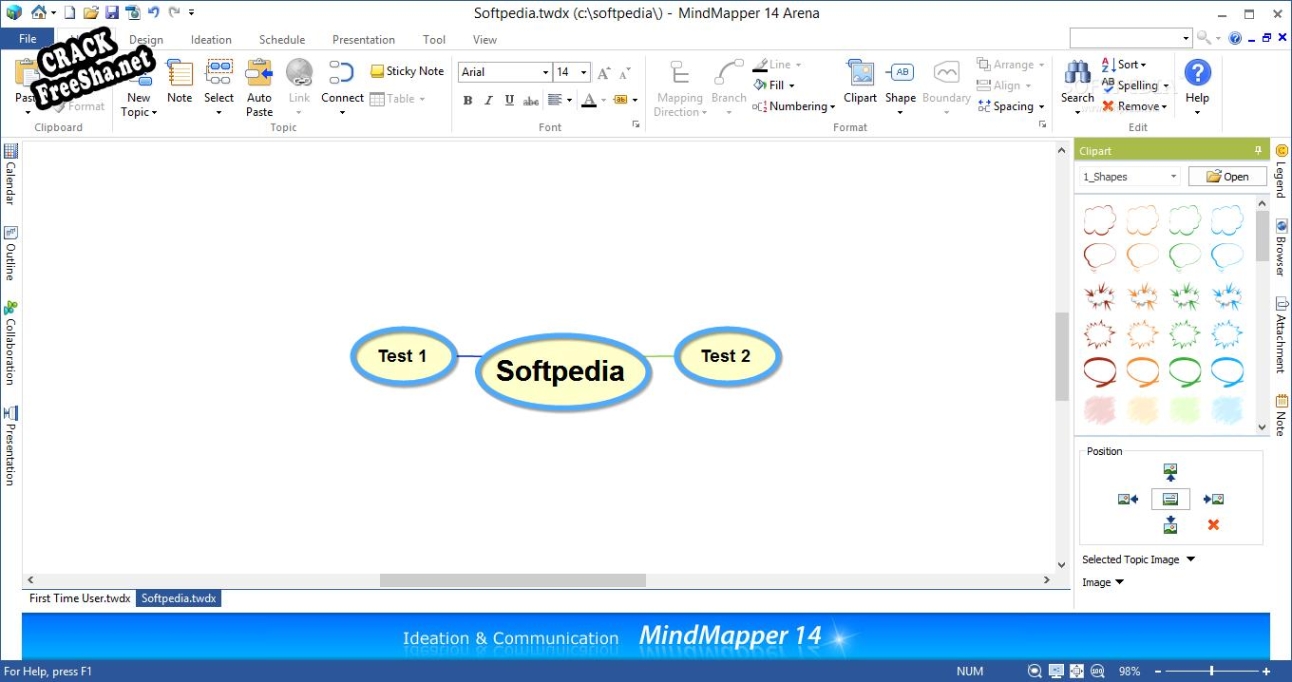Open the Arial font name dropdown
Image resolution: width=1292 pixels, height=682 pixels.
click(x=545, y=72)
